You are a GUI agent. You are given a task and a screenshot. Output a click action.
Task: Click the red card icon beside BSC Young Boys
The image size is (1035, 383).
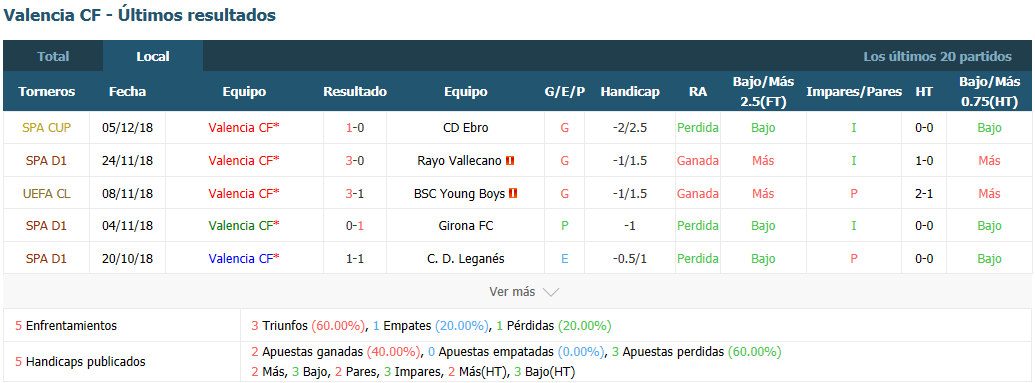click(x=513, y=193)
